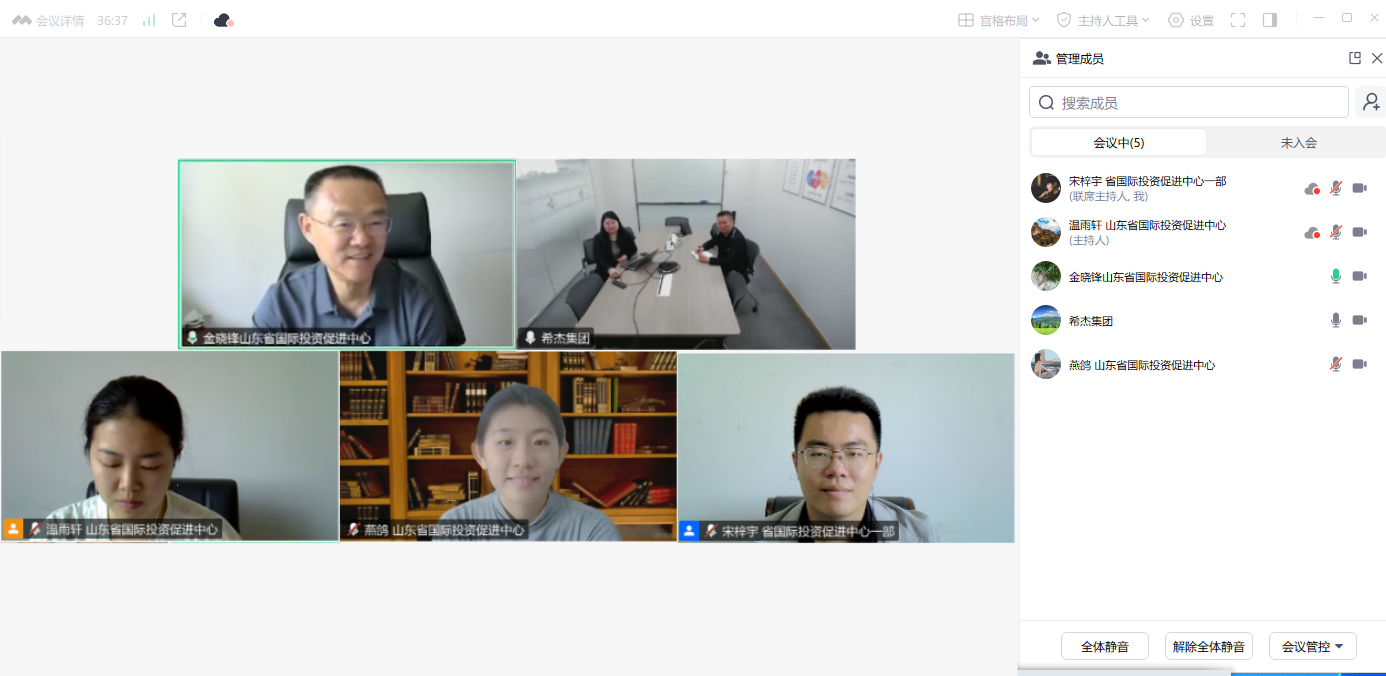Expand the 宫格布局 layout dropdown

click(x=999, y=20)
